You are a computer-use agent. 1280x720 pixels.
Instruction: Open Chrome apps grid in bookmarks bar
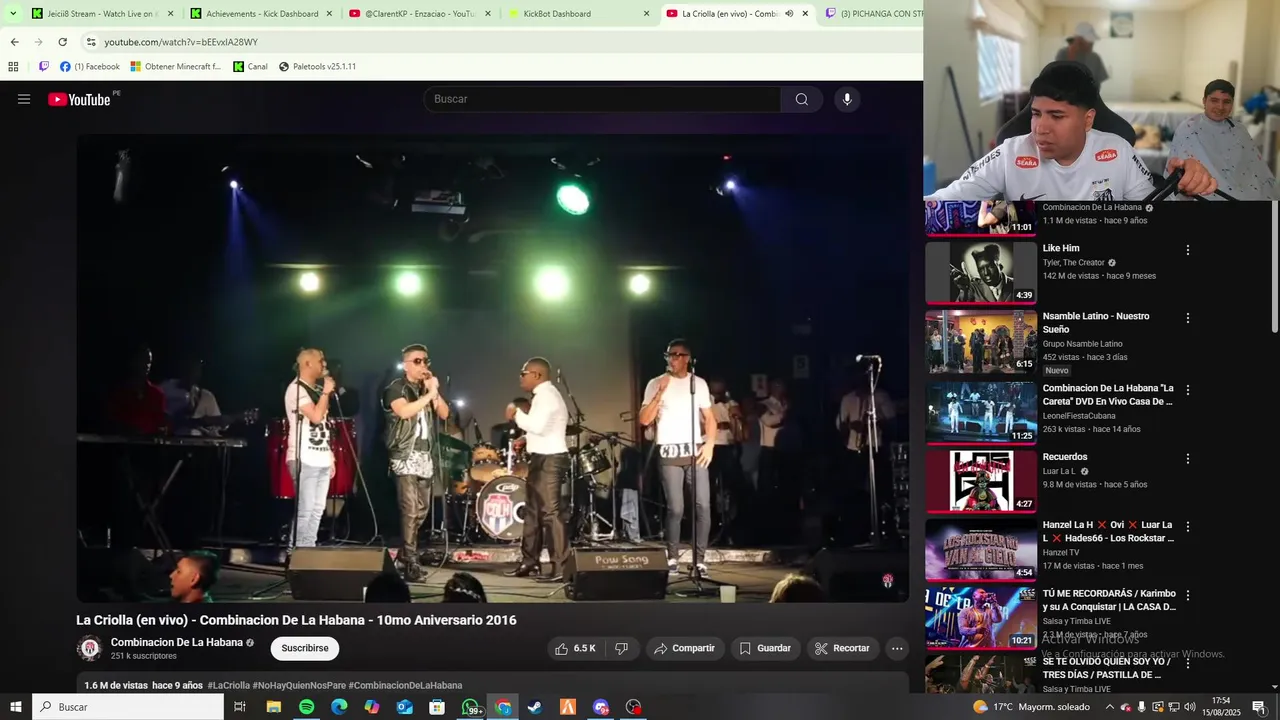click(x=13, y=67)
